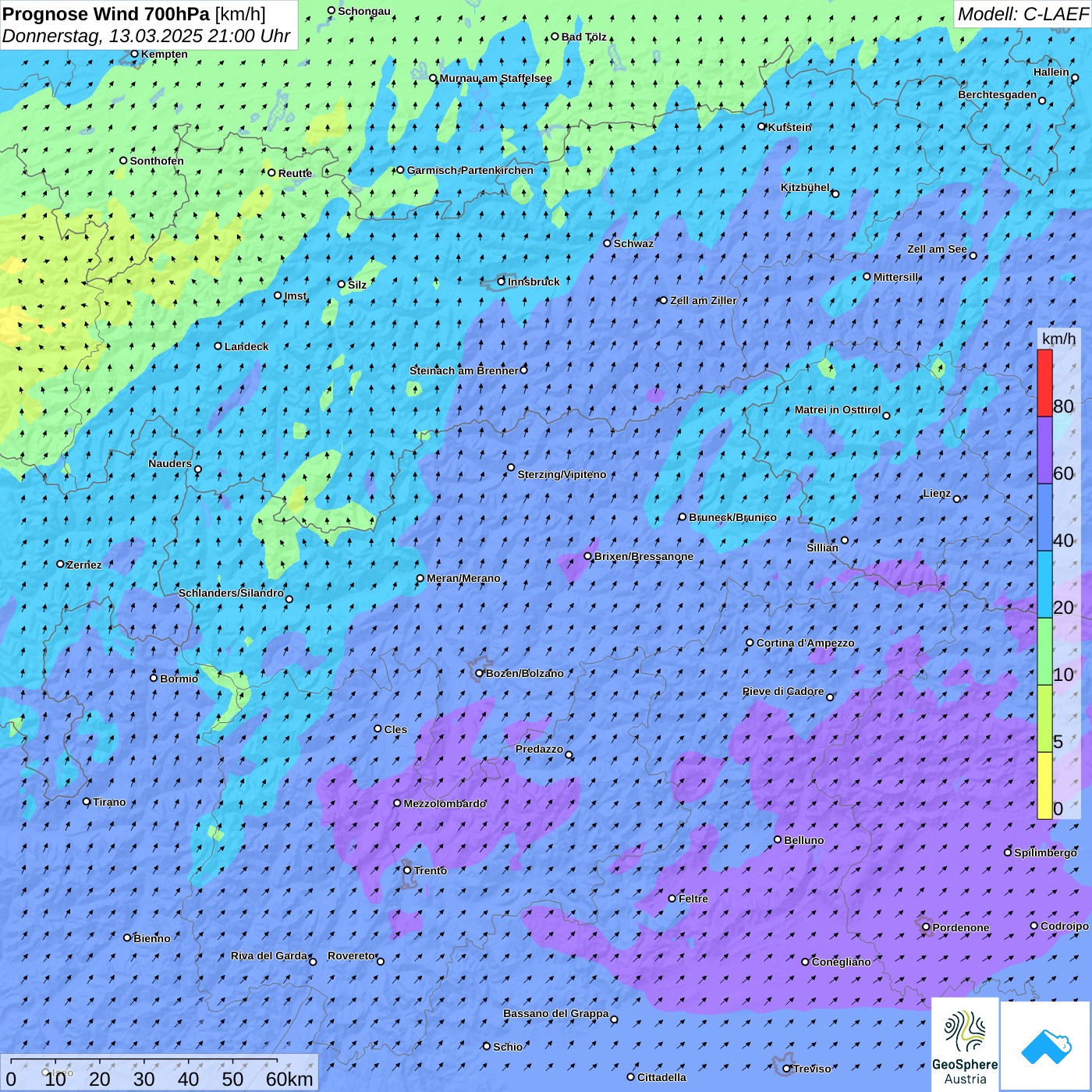This screenshot has height=1092, width=1092.
Task: Click the Landeck location marker
Action: click(x=218, y=346)
